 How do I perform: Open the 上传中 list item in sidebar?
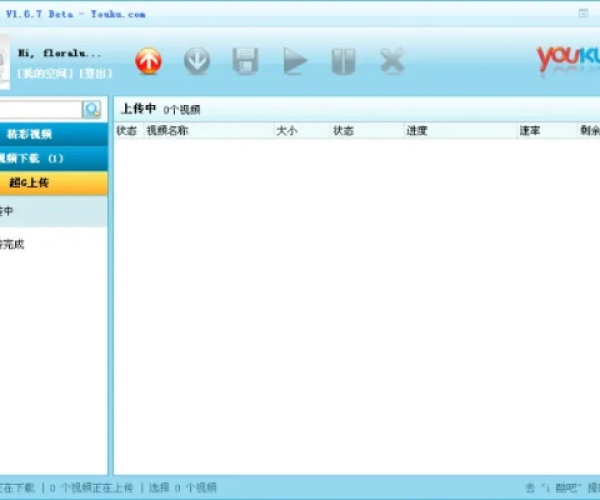(x=54, y=211)
